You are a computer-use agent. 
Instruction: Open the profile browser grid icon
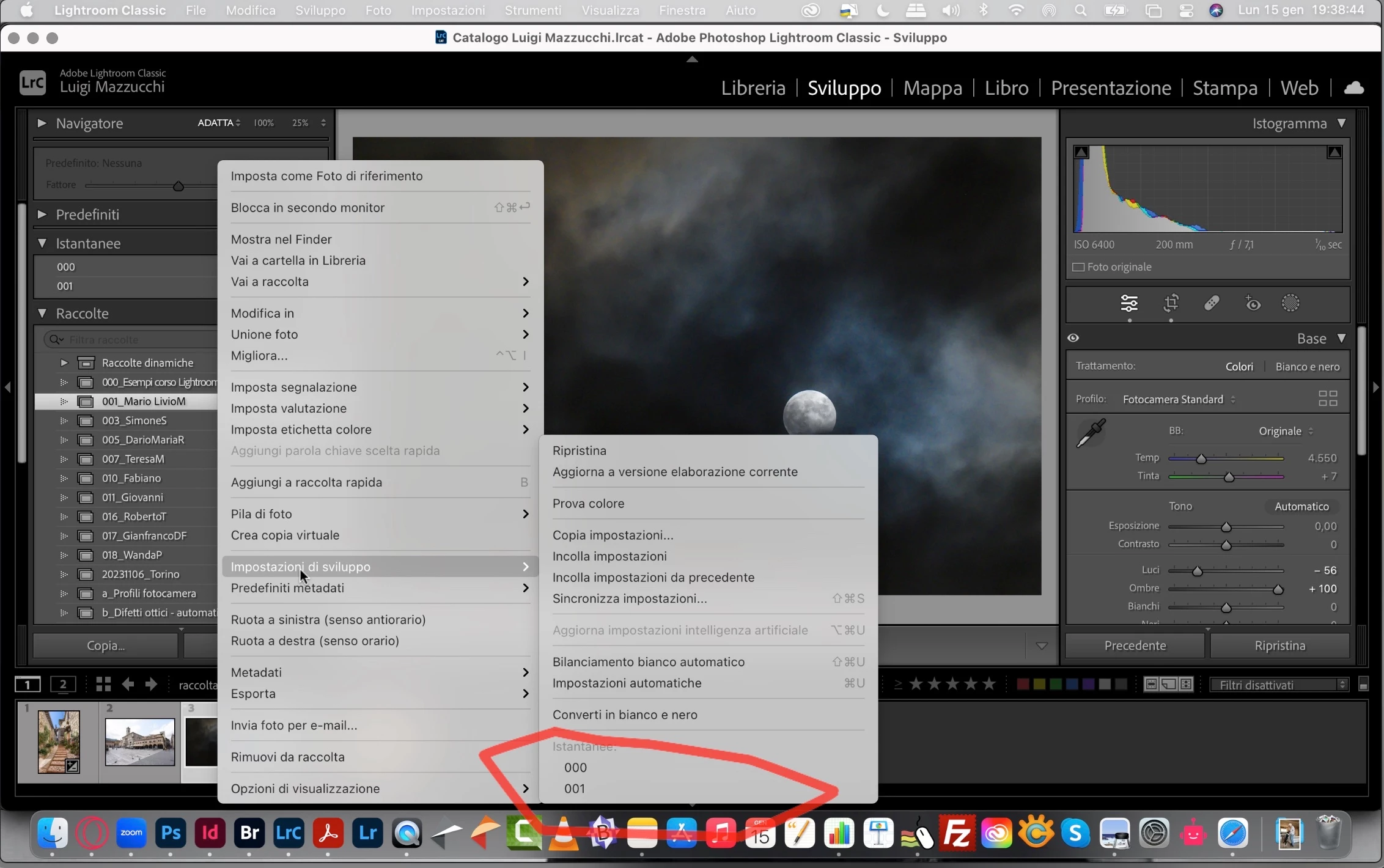[x=1328, y=399]
